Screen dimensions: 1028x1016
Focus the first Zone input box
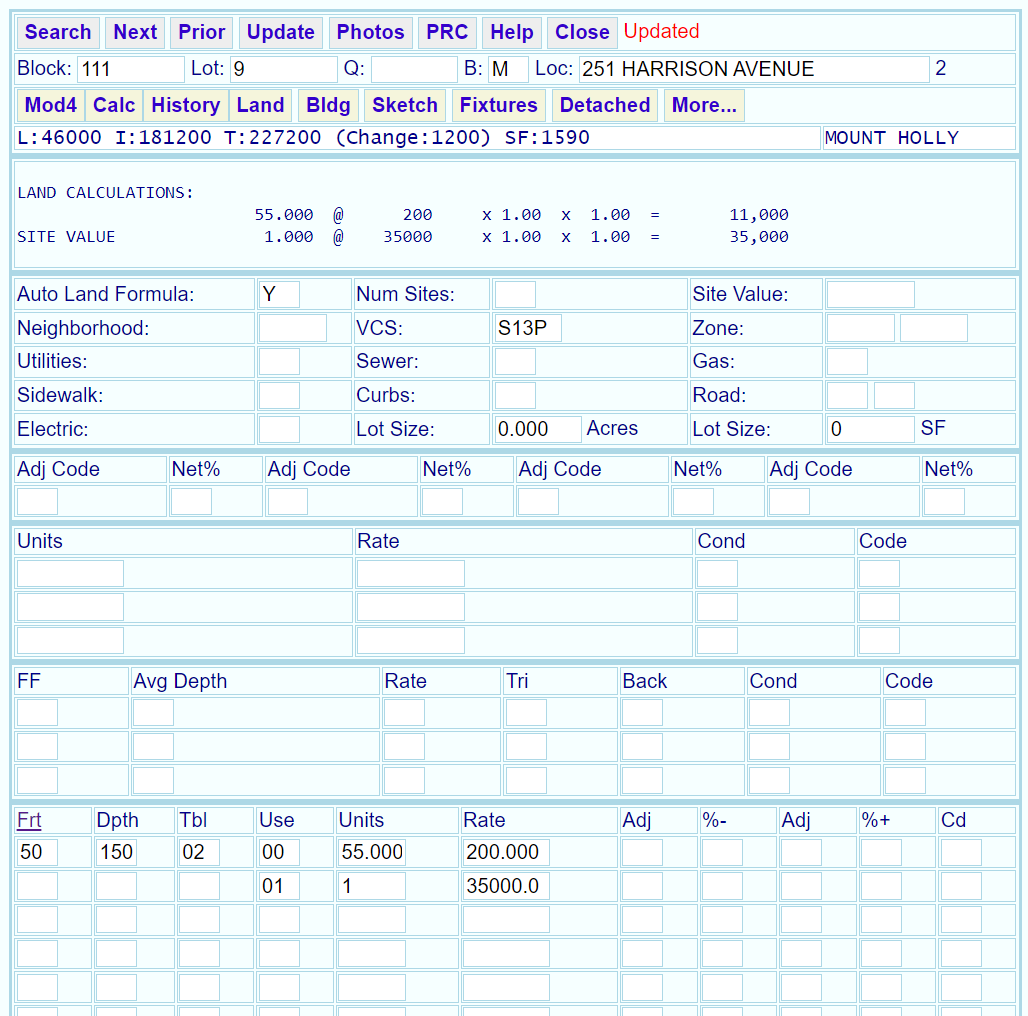click(860, 328)
